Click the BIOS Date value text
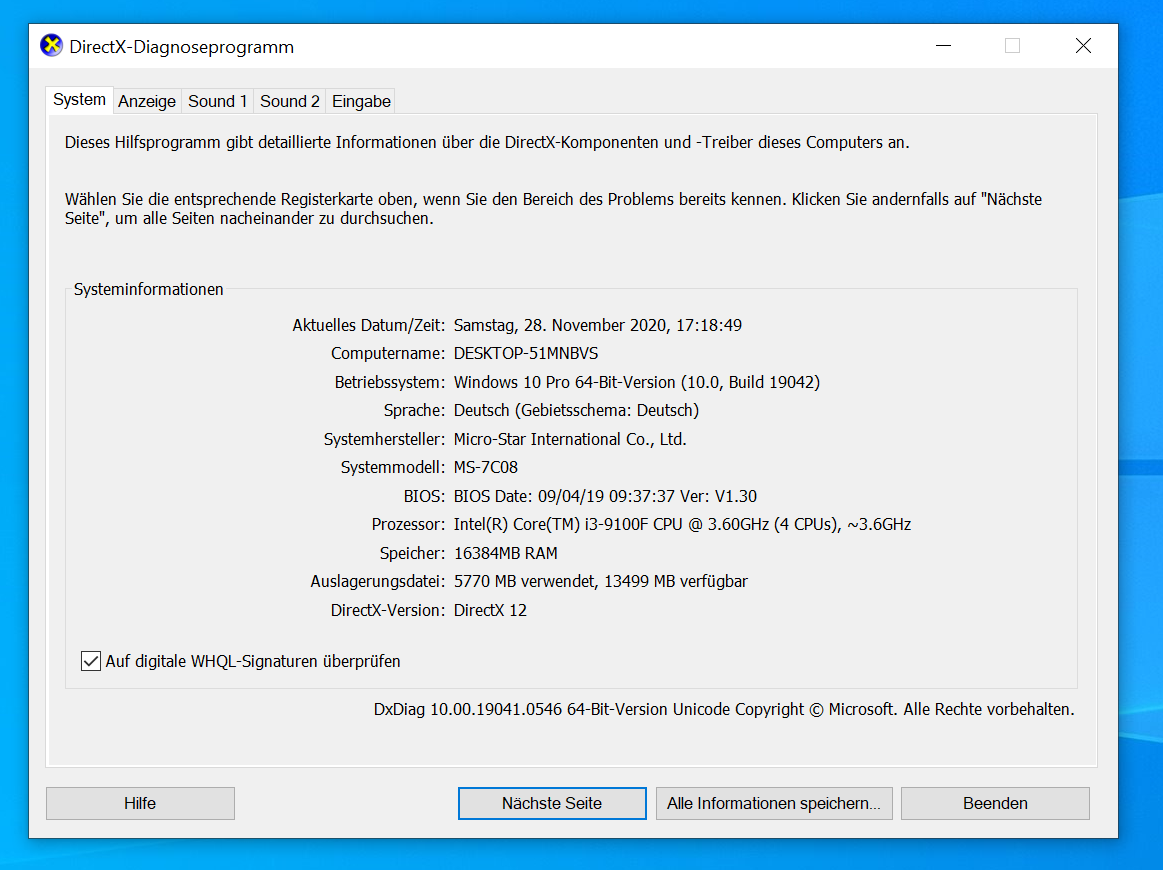This screenshot has height=870, width=1163. pos(605,496)
